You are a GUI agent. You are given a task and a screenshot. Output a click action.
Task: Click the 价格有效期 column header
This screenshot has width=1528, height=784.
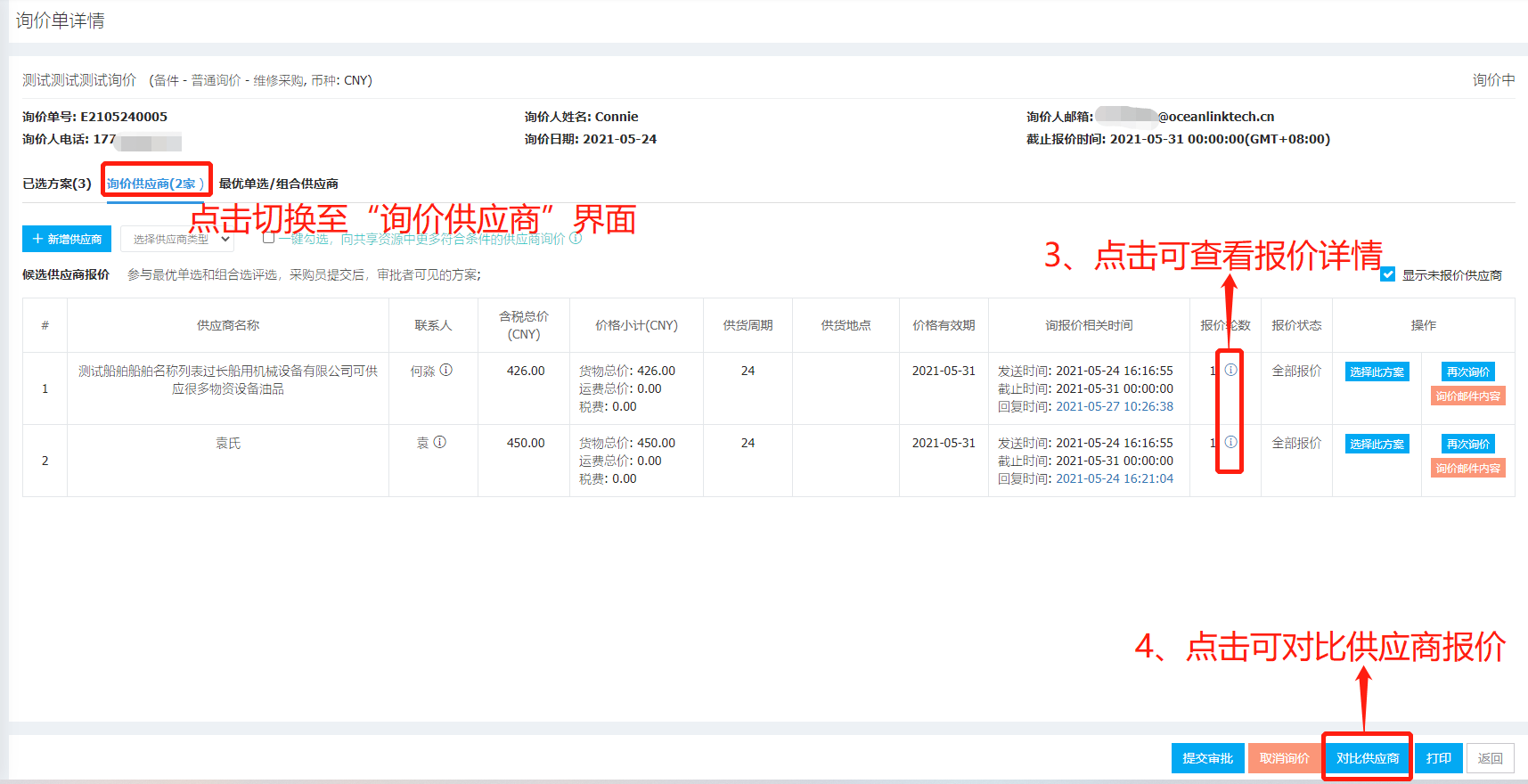click(x=944, y=325)
